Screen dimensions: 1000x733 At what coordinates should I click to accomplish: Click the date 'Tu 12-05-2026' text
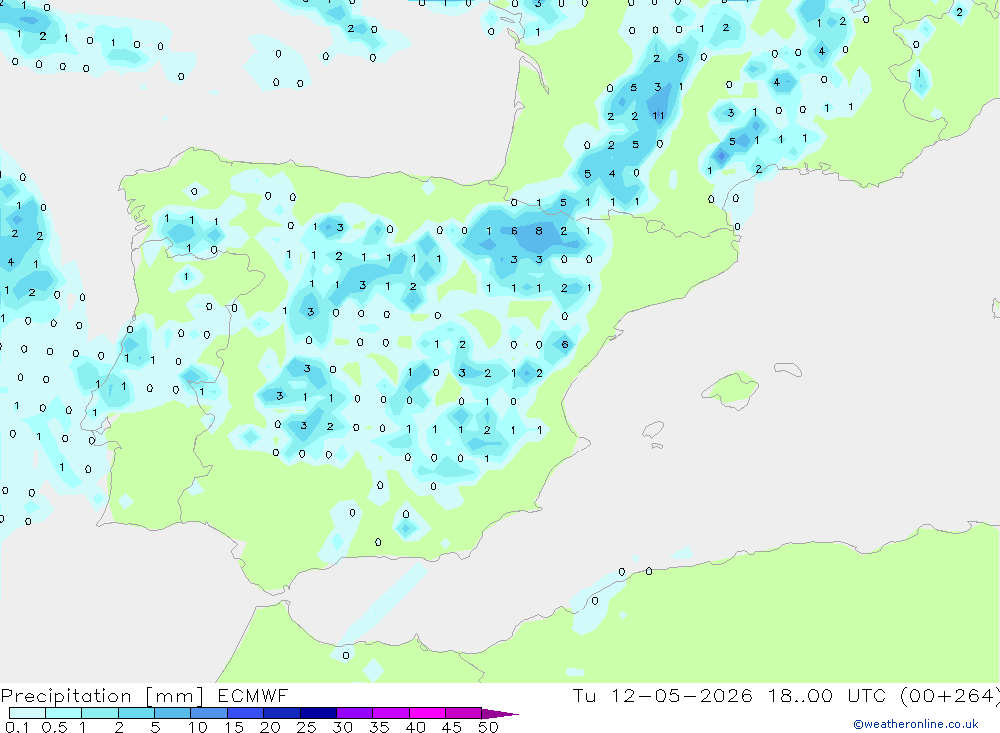tap(662, 696)
